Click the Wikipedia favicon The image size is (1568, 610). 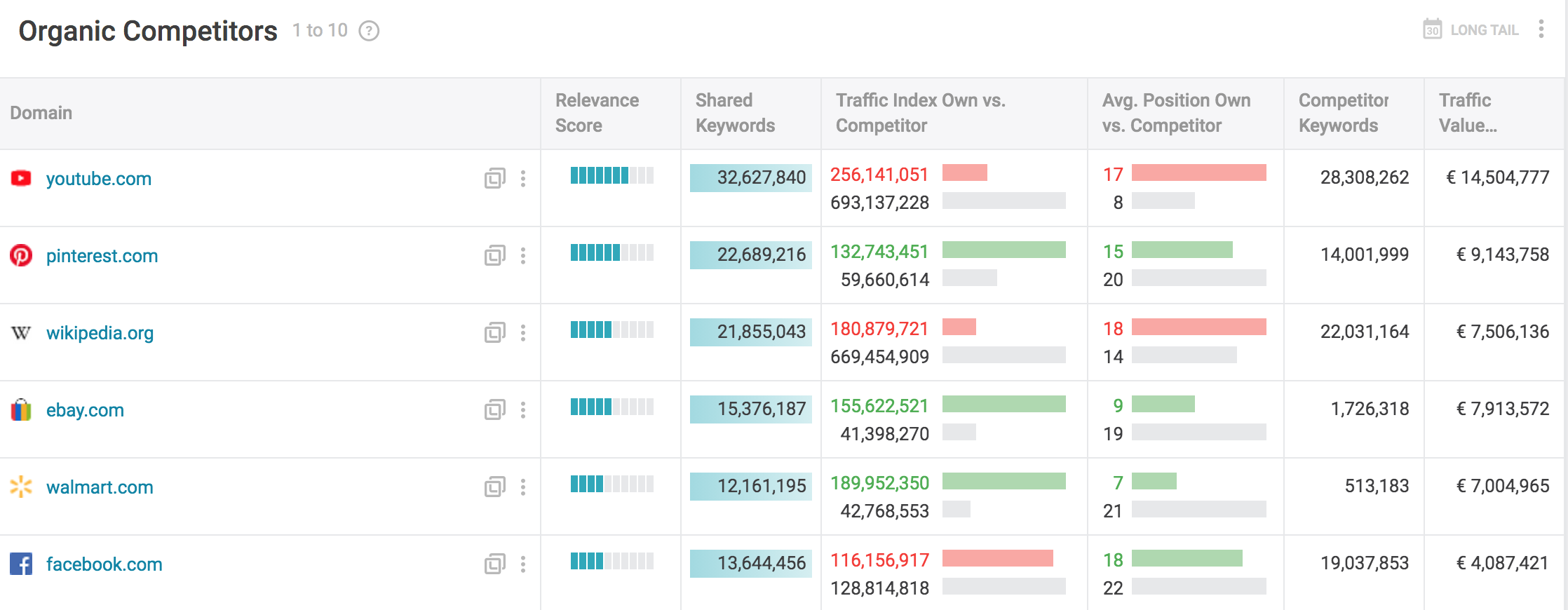pyautogui.click(x=21, y=332)
